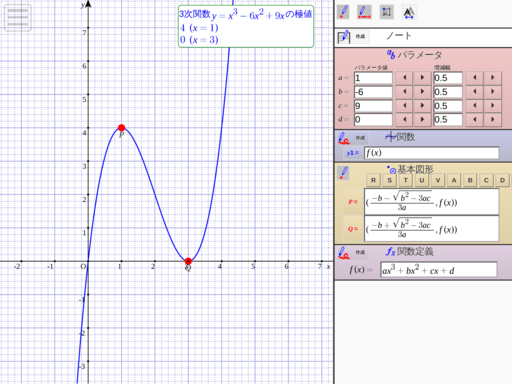Click the パラメータ panel header

point(415,55)
